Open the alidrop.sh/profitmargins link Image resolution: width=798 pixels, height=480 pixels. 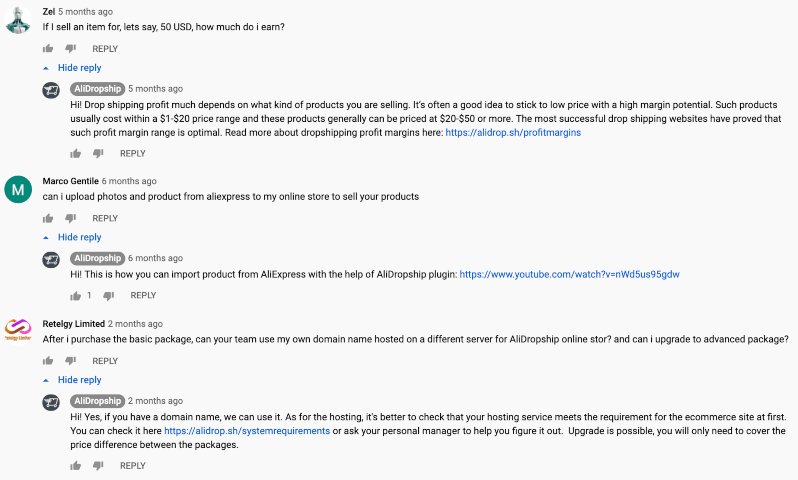513,132
